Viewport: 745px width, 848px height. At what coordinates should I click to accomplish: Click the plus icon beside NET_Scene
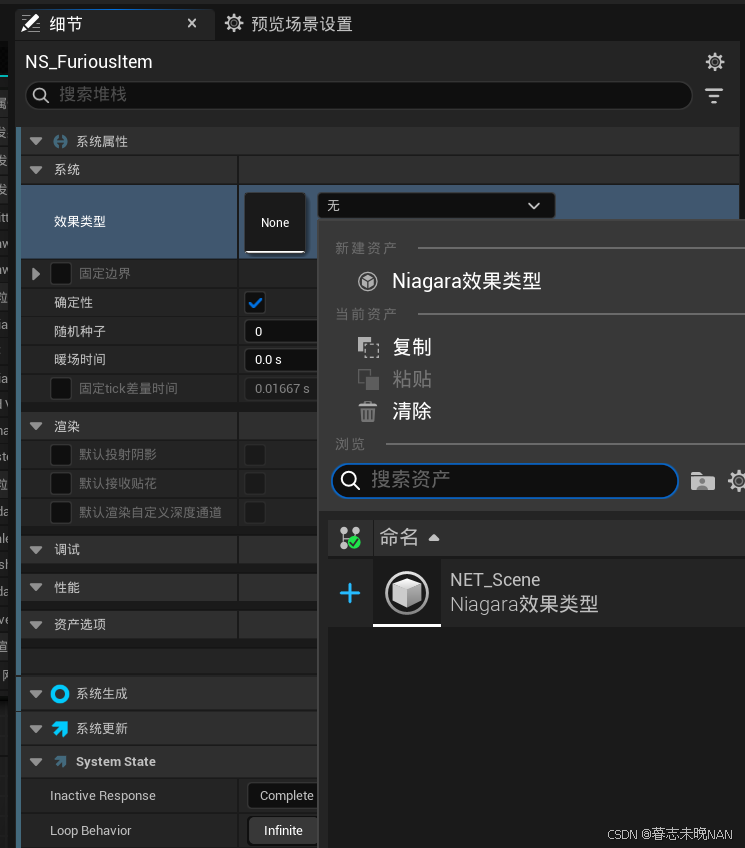tap(350, 593)
